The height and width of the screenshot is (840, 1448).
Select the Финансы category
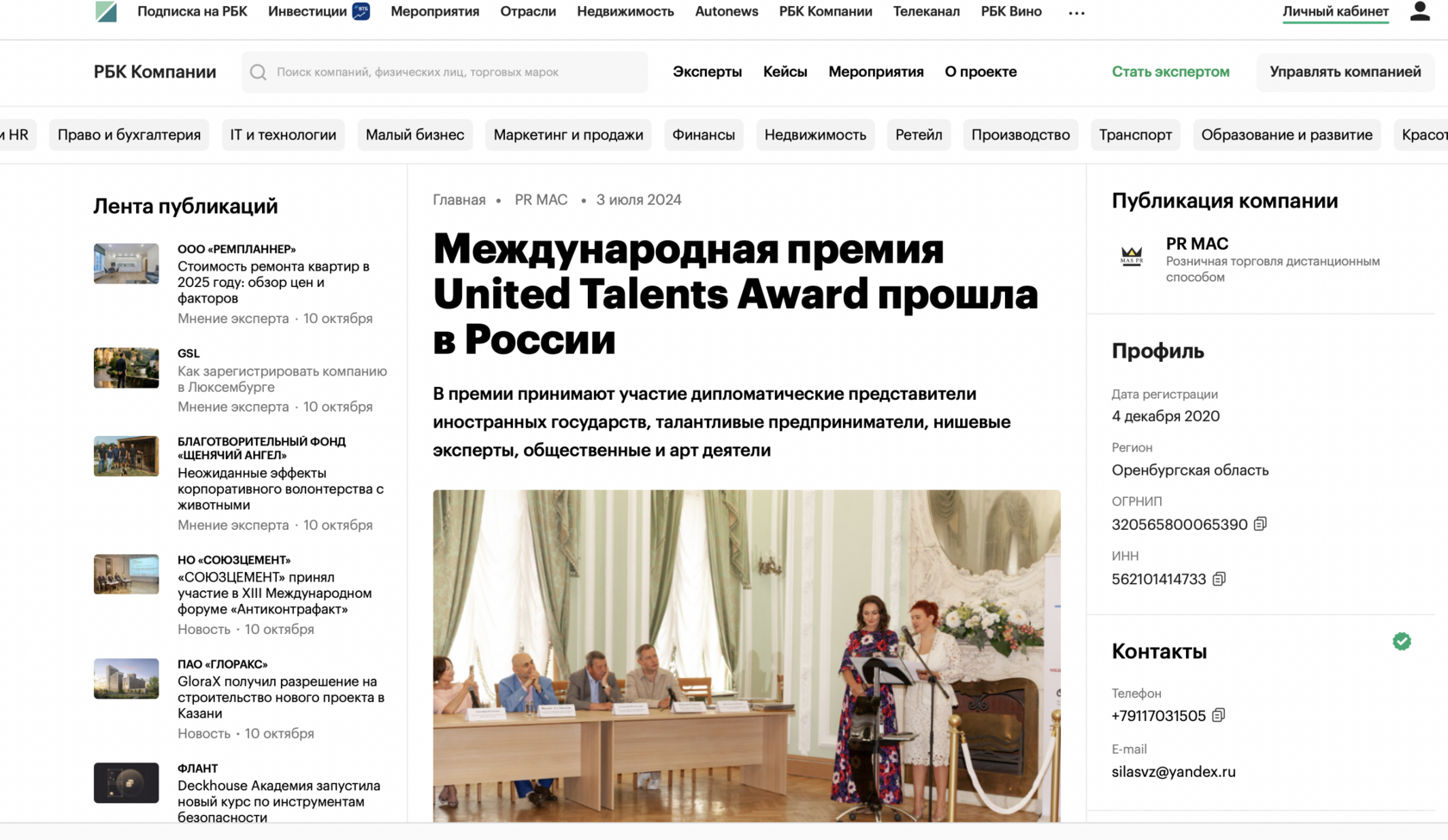click(x=703, y=134)
